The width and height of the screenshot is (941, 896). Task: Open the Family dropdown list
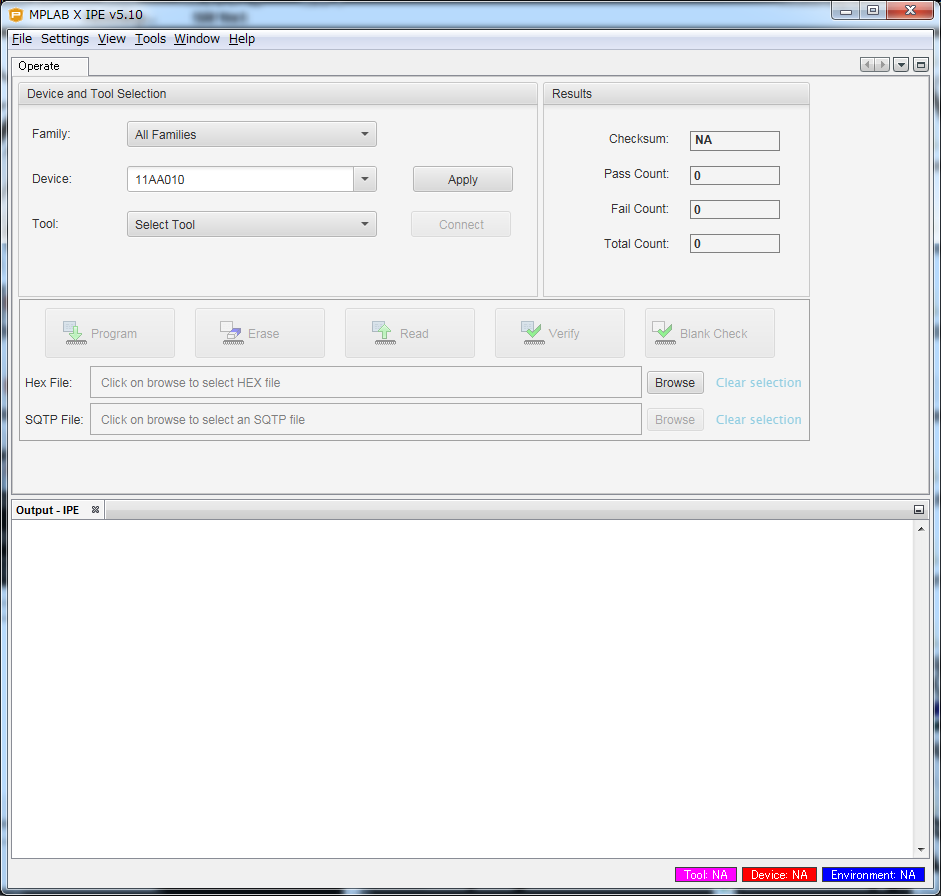(252, 135)
